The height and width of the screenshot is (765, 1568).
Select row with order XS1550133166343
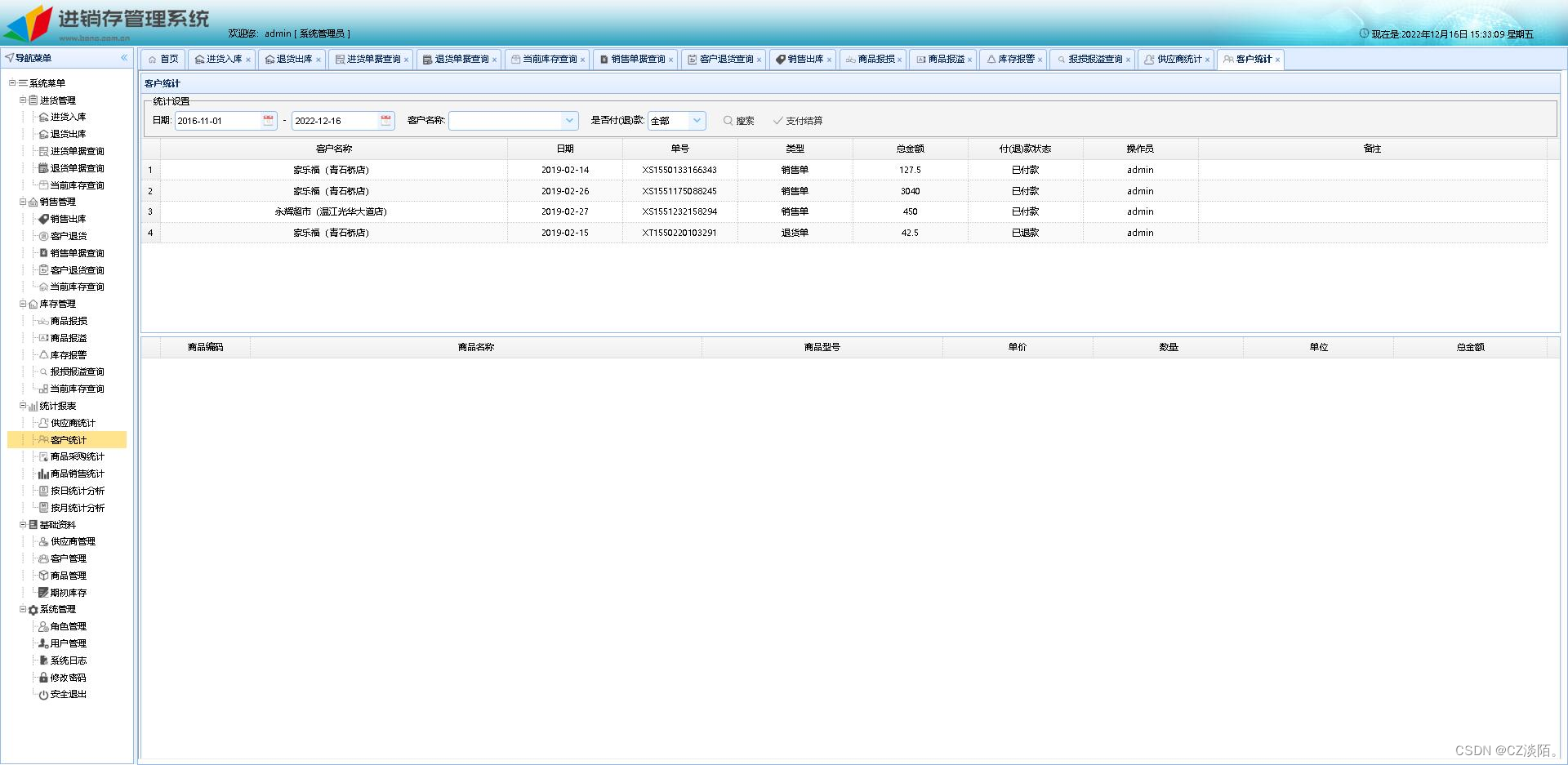click(x=844, y=170)
